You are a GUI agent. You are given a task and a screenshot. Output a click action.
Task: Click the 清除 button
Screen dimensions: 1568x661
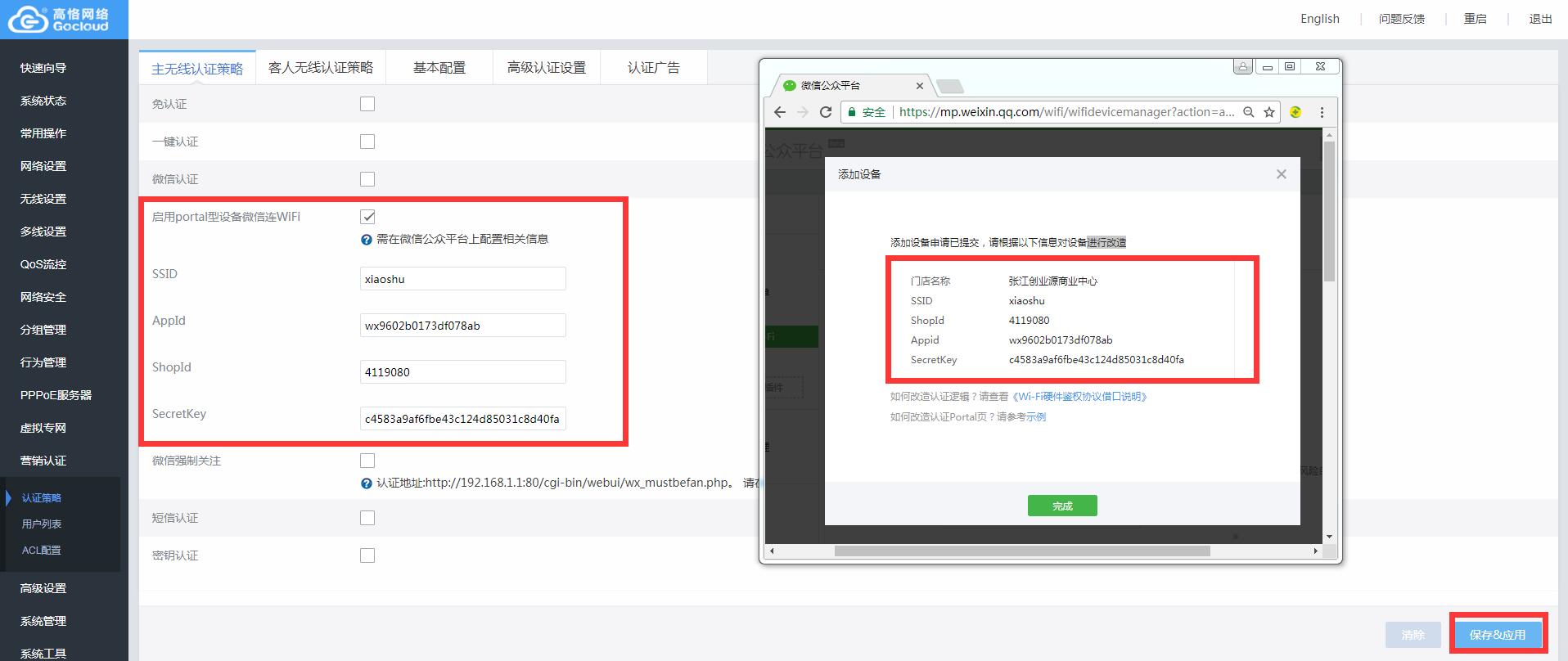click(1413, 634)
